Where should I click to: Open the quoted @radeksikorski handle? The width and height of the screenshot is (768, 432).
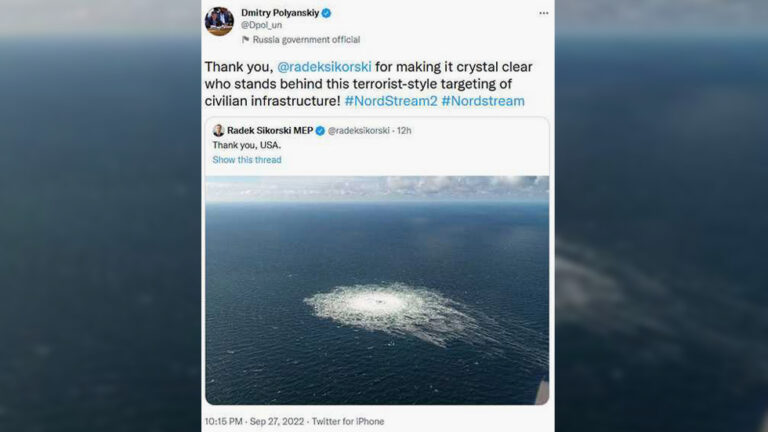click(x=359, y=131)
